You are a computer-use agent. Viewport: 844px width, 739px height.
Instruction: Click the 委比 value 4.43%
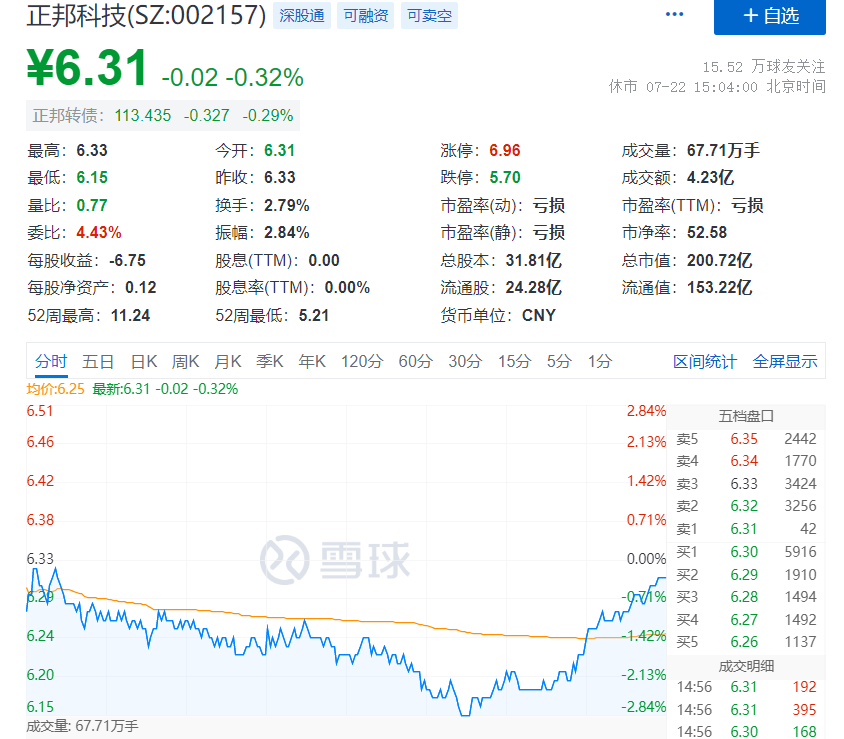click(99, 233)
